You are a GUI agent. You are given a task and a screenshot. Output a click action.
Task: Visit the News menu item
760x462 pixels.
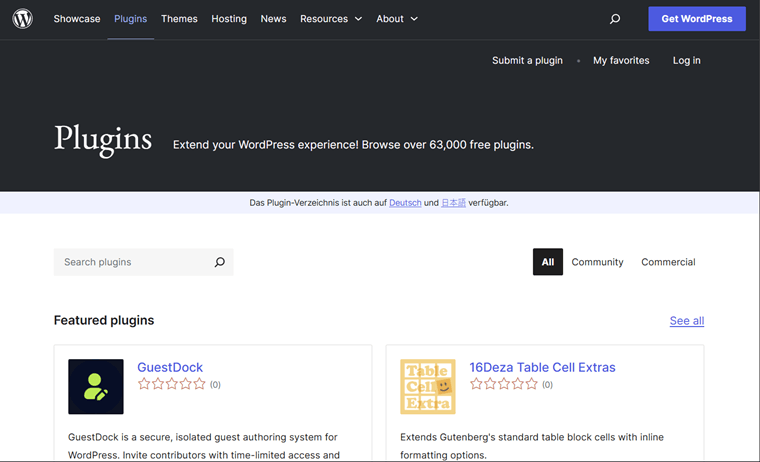click(x=273, y=19)
